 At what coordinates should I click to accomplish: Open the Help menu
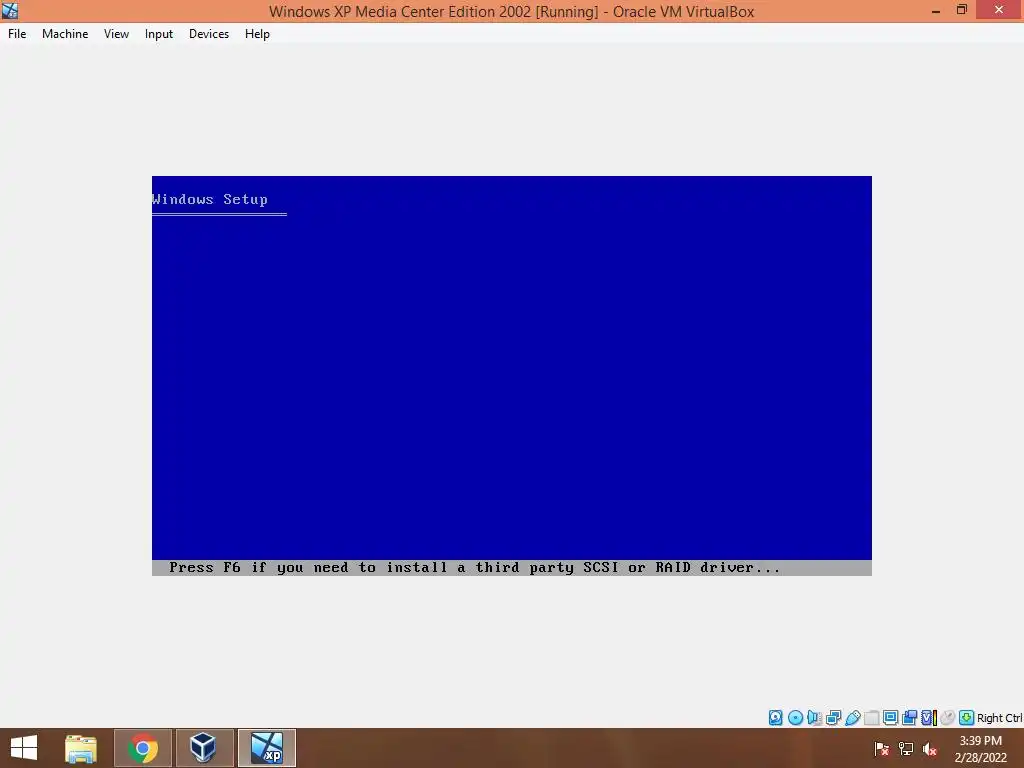[x=257, y=34]
